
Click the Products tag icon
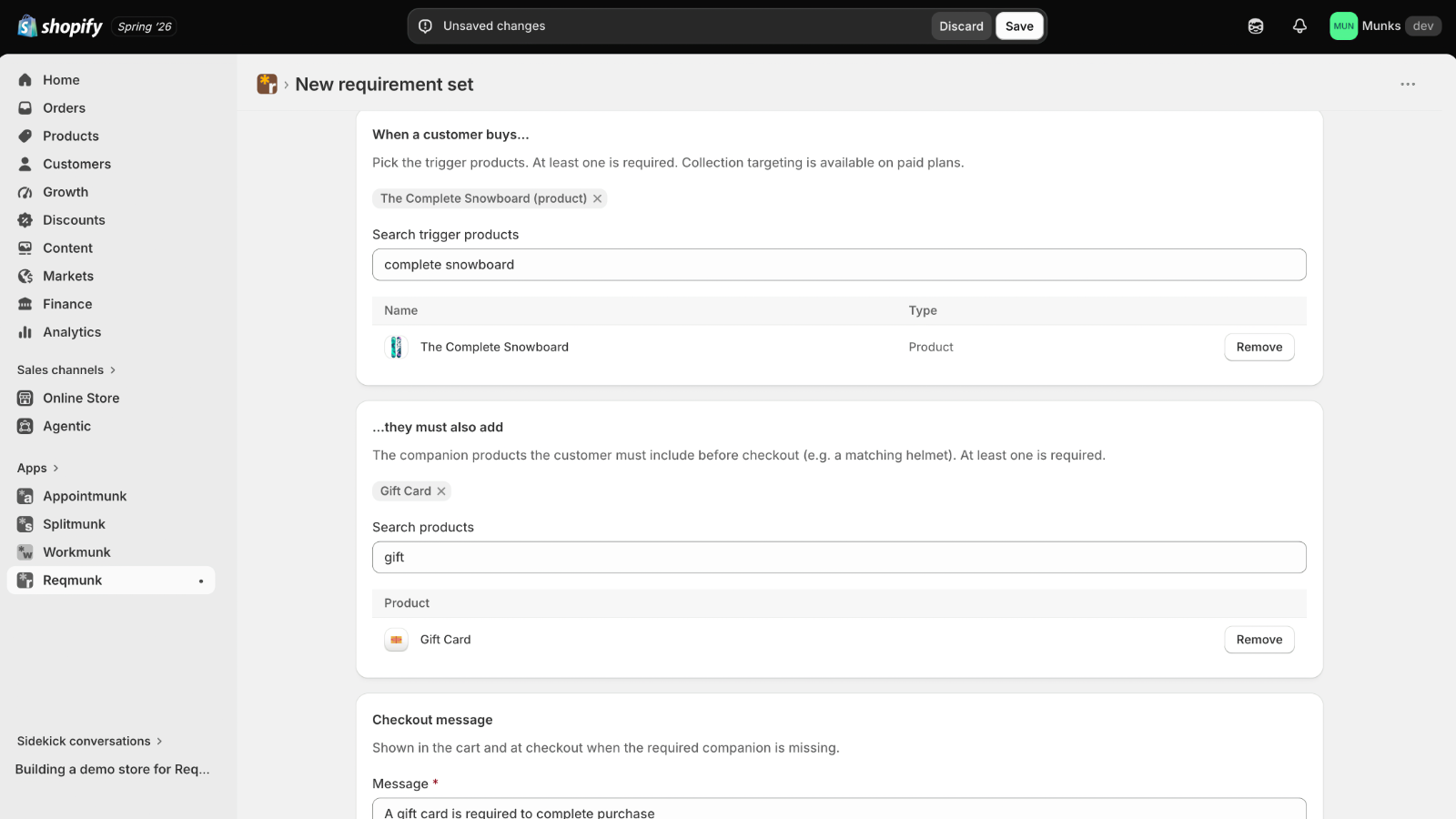pyautogui.click(x=25, y=136)
